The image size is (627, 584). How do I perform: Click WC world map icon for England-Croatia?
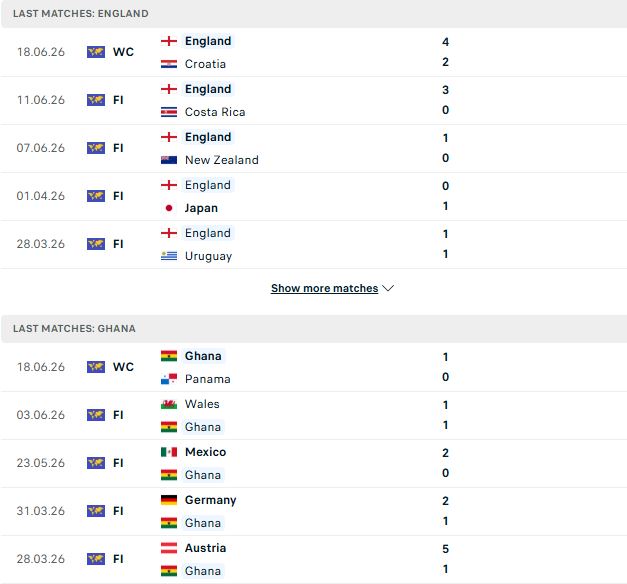[96, 52]
